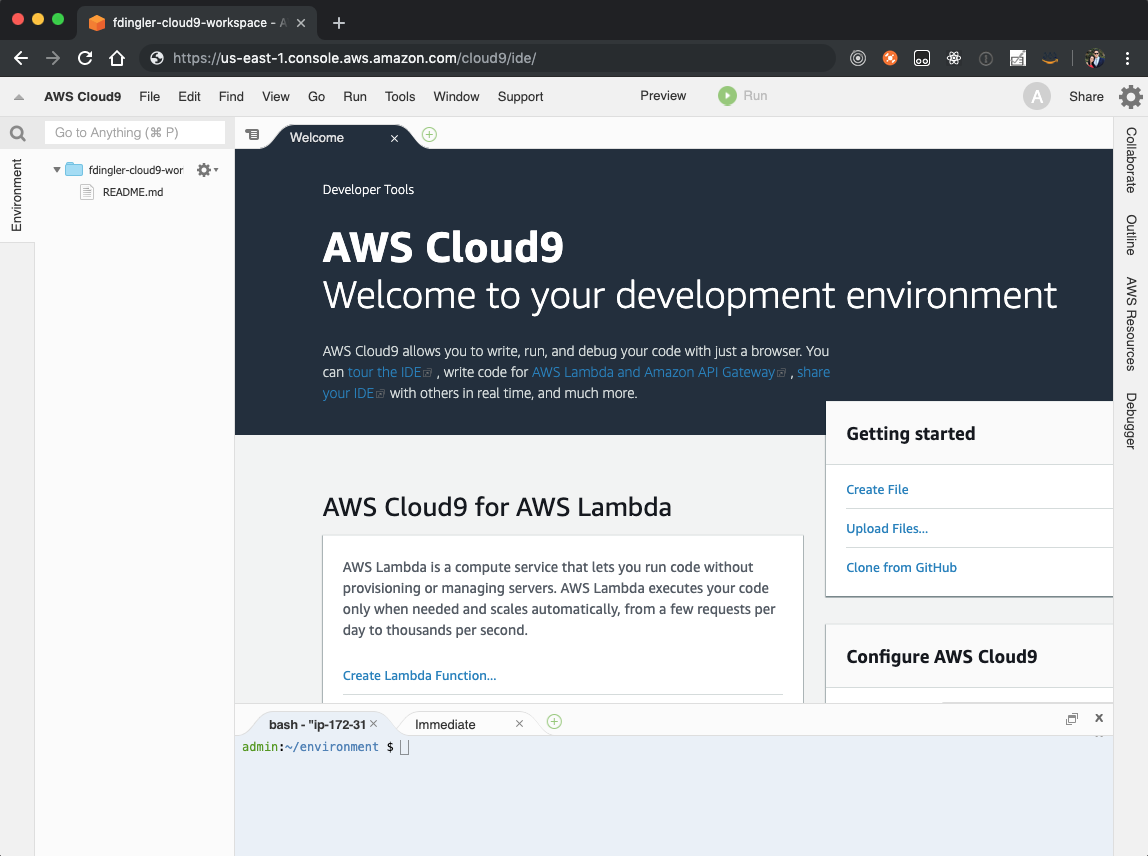Maximize the console panel icon
The height and width of the screenshot is (856, 1148).
click(1072, 719)
